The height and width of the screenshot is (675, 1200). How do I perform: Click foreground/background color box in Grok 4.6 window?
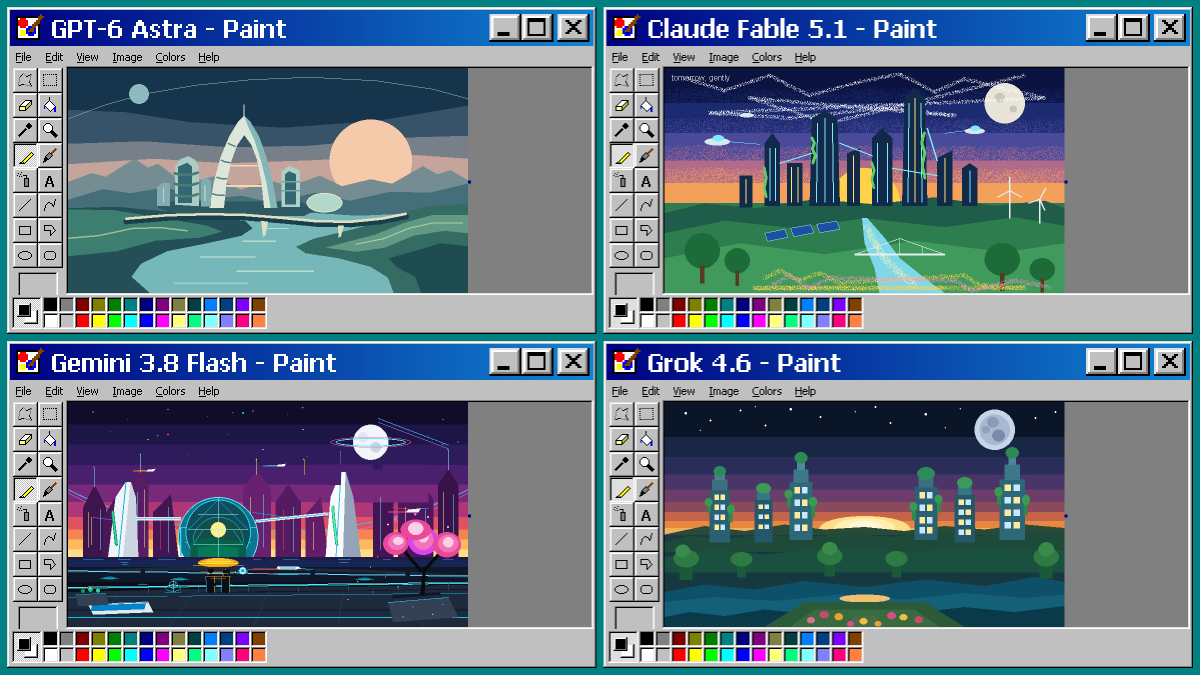click(x=622, y=646)
